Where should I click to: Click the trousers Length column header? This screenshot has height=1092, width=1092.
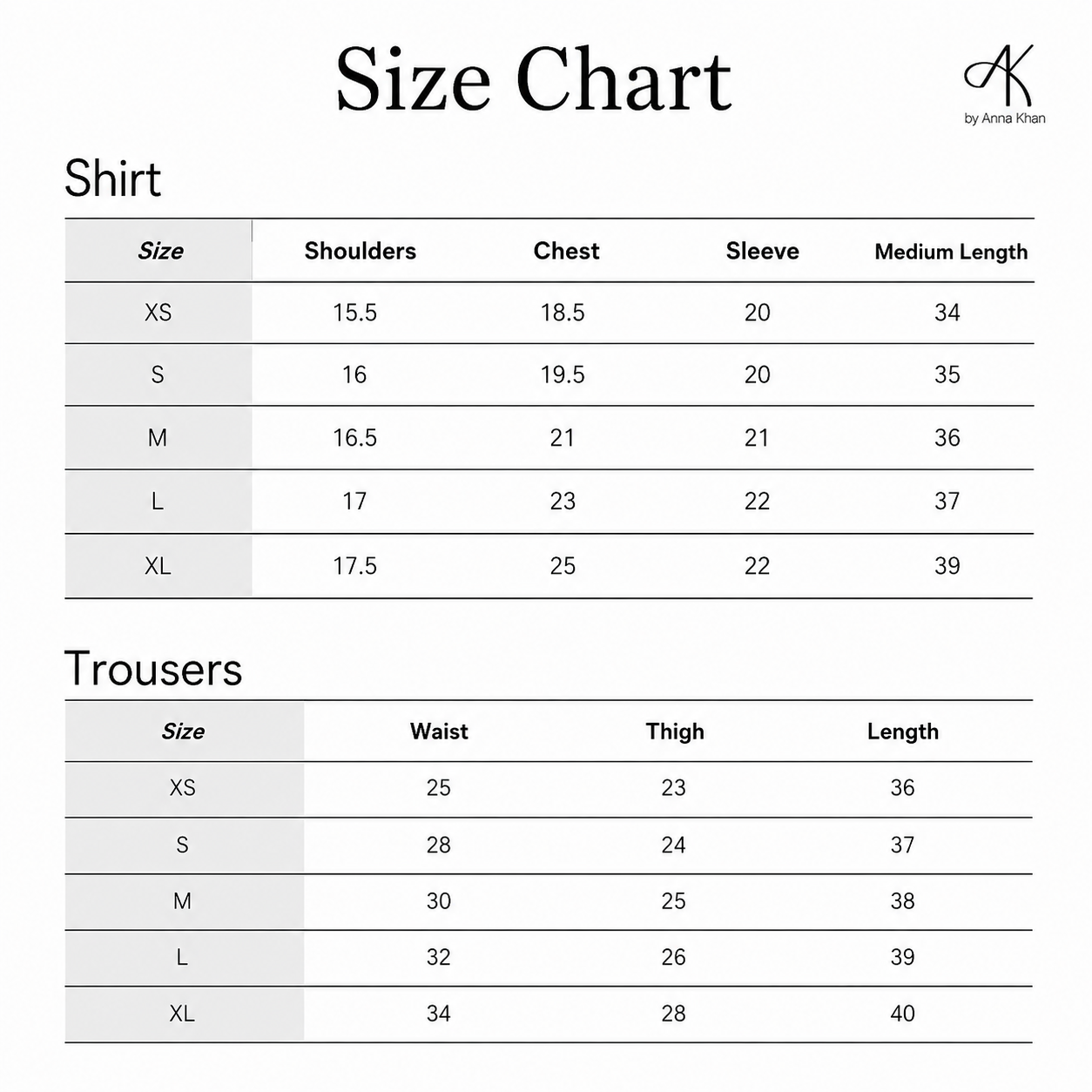point(903,731)
